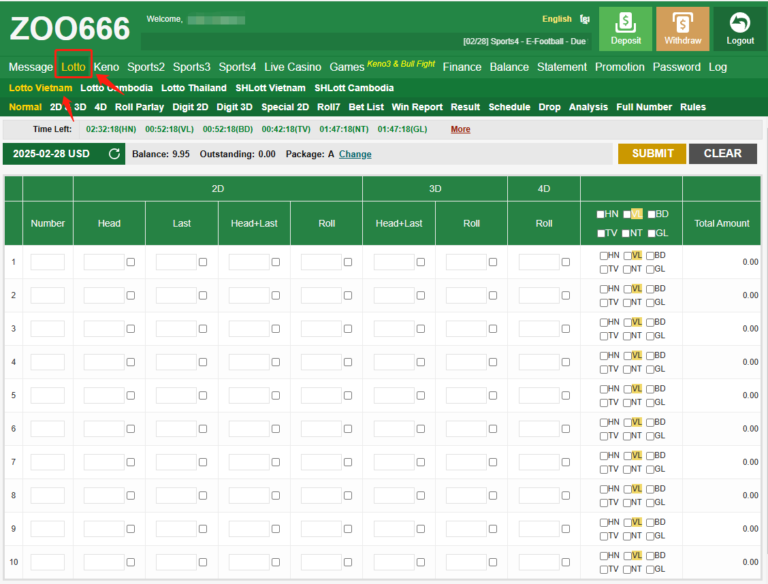This screenshot has height=584, width=768.
Task: Open the Schedule tab
Action: click(509, 107)
